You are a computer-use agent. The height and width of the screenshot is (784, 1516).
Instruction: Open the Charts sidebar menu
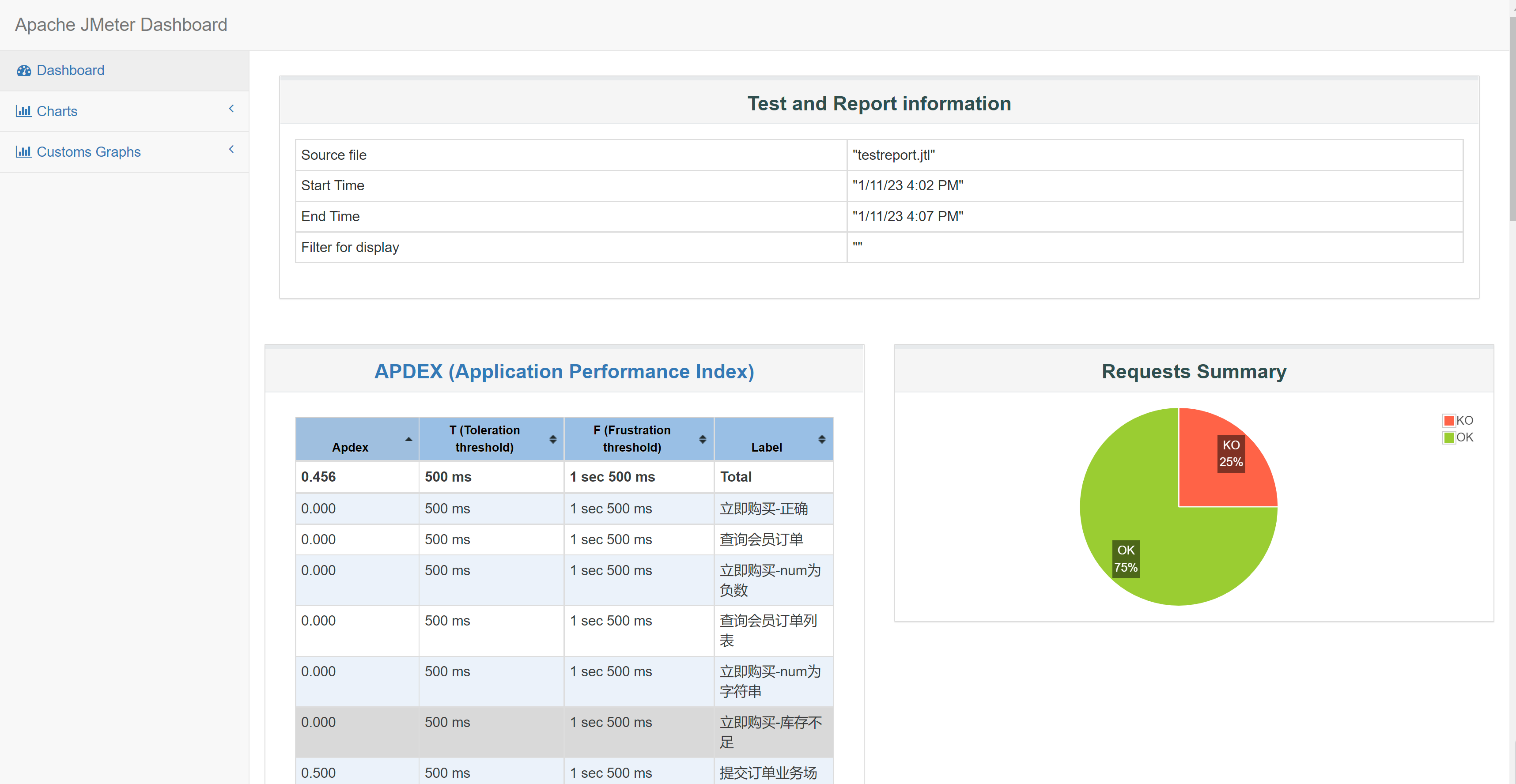tap(57, 111)
